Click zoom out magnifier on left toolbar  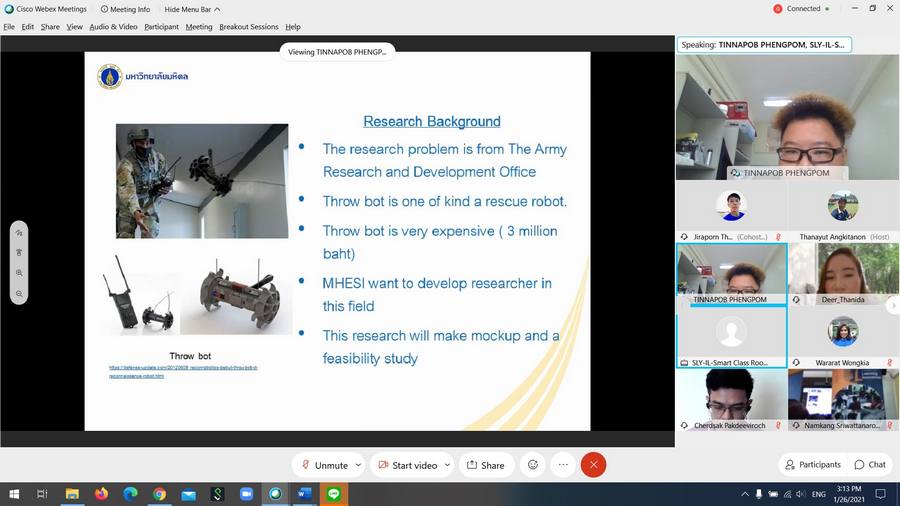[x=19, y=294]
